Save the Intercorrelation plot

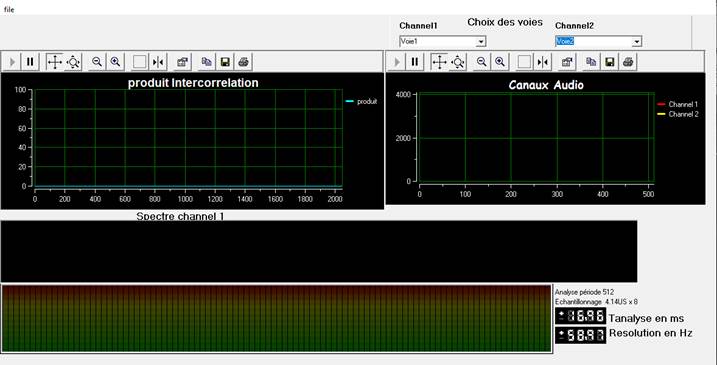pos(225,62)
